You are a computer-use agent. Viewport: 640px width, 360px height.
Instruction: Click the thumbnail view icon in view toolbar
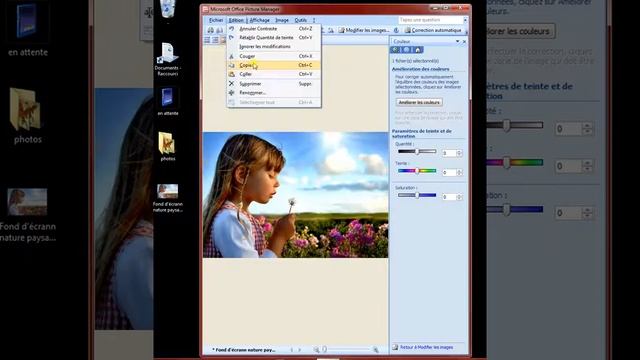point(207,40)
